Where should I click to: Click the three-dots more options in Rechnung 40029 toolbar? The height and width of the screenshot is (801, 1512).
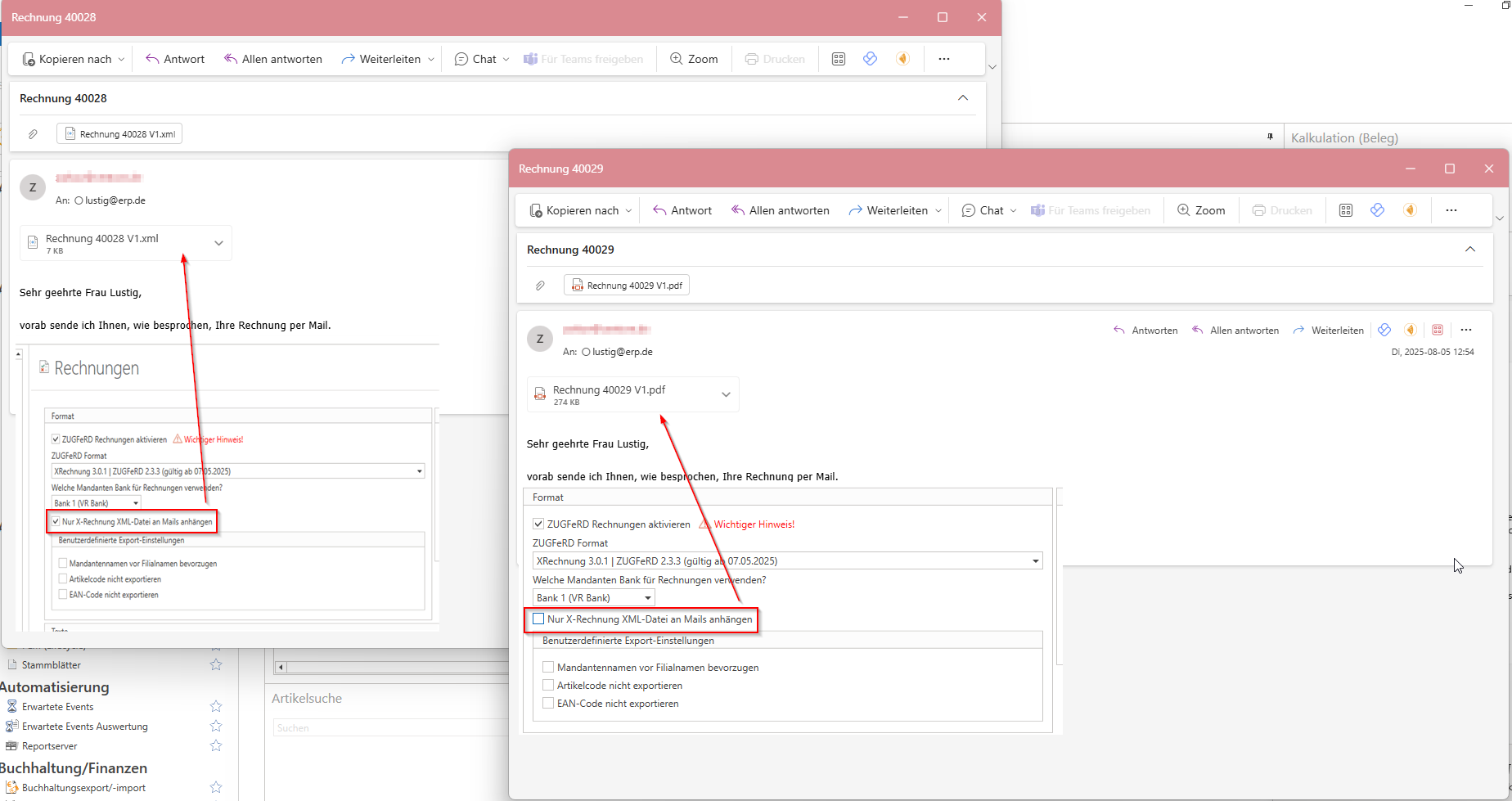click(x=1451, y=210)
